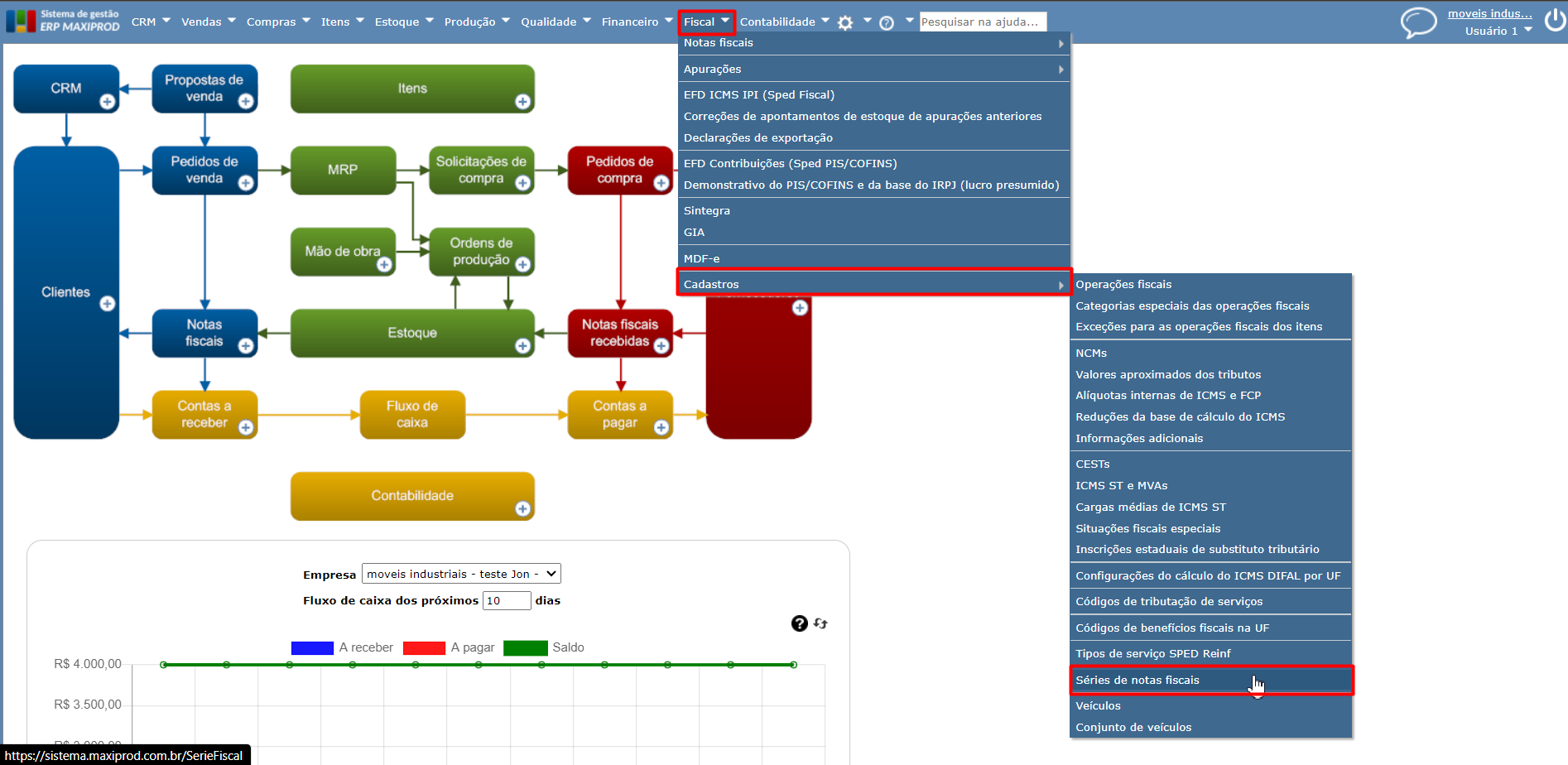Open the Empresa company dropdown
This screenshot has height=765, width=1568.
461,574
